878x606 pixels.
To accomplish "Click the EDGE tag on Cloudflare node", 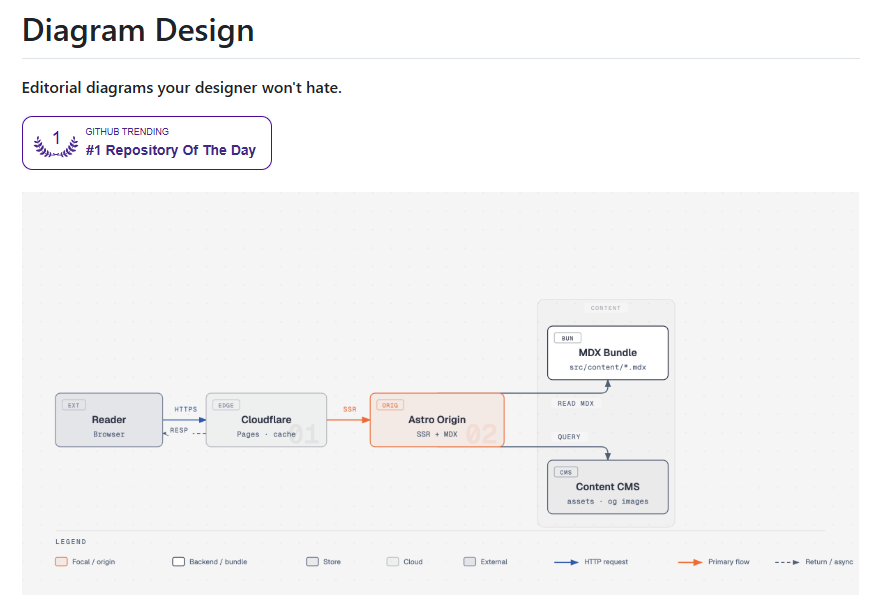I will (226, 405).
